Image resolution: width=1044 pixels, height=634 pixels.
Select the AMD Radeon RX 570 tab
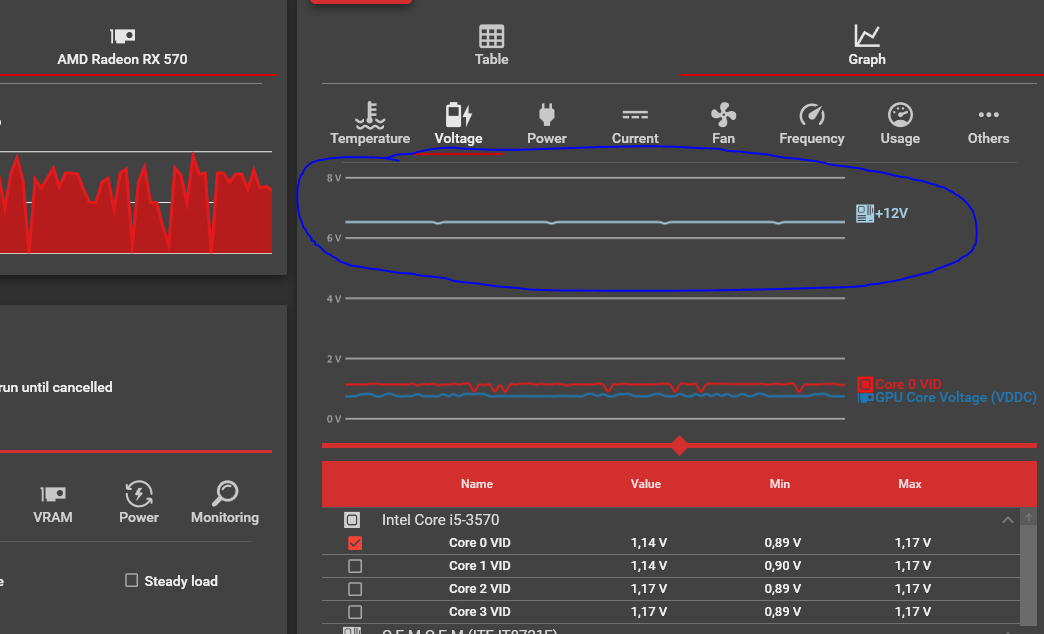[x=123, y=48]
